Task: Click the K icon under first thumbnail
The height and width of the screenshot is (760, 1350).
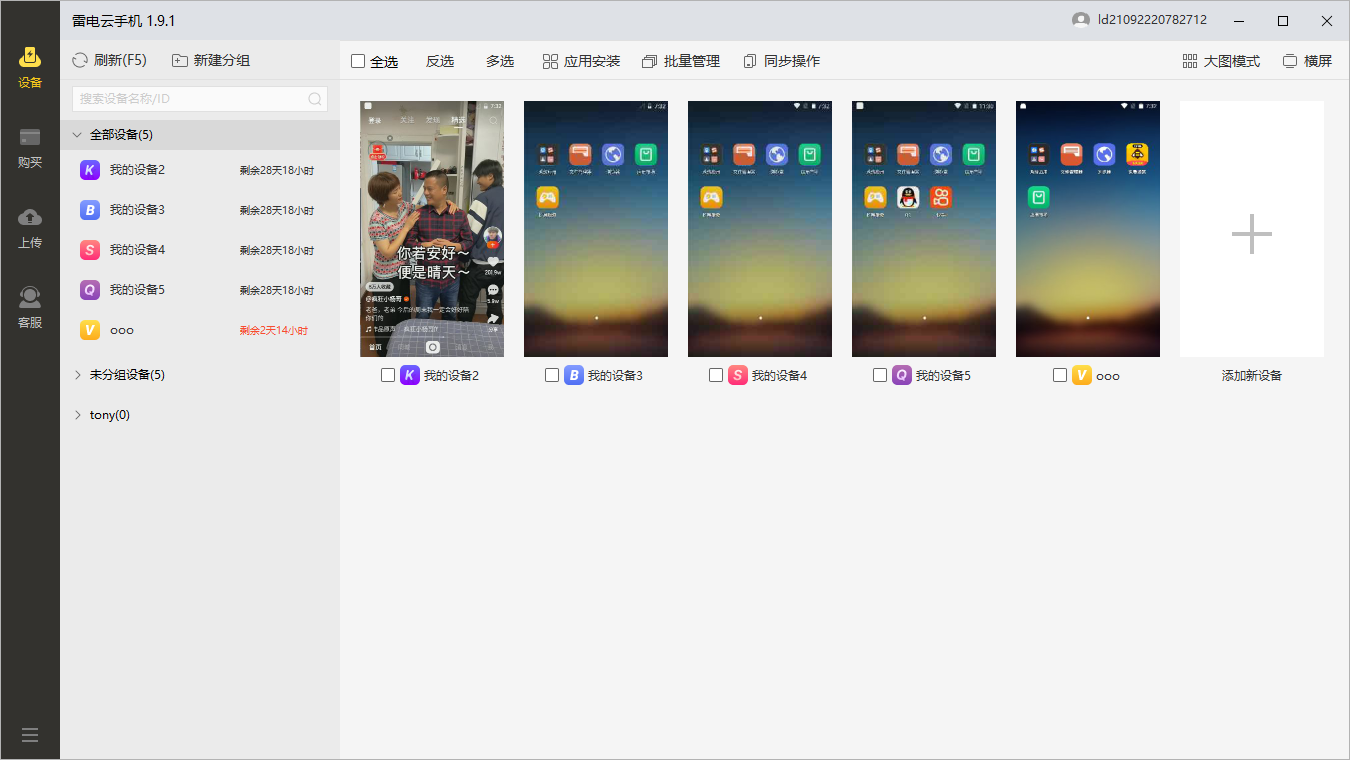Action: [x=410, y=375]
